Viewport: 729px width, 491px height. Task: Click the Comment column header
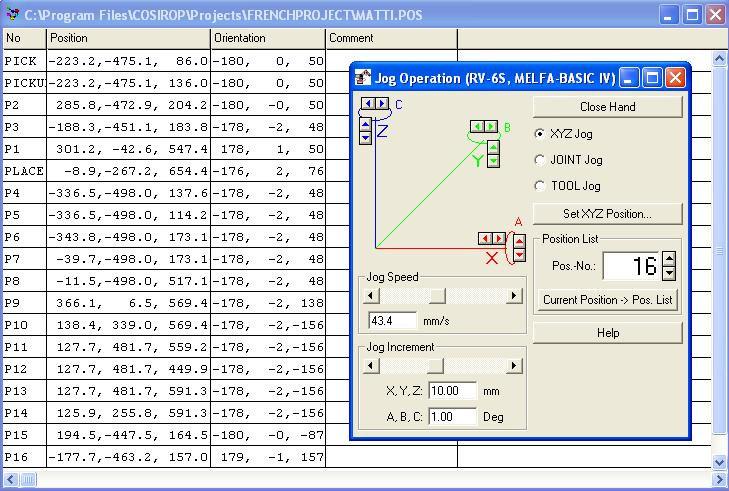click(391, 39)
